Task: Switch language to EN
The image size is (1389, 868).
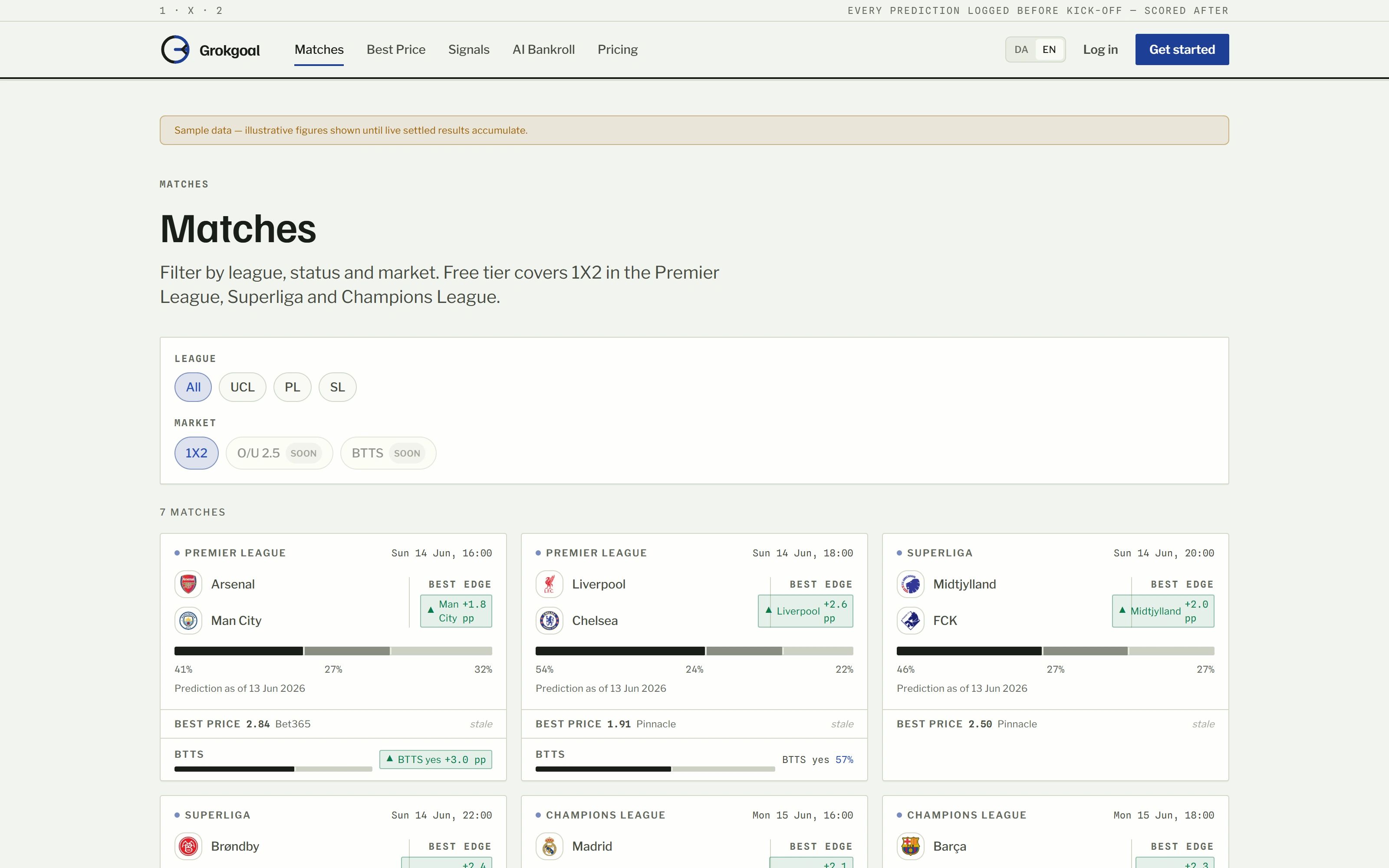Action: pyautogui.click(x=1049, y=49)
